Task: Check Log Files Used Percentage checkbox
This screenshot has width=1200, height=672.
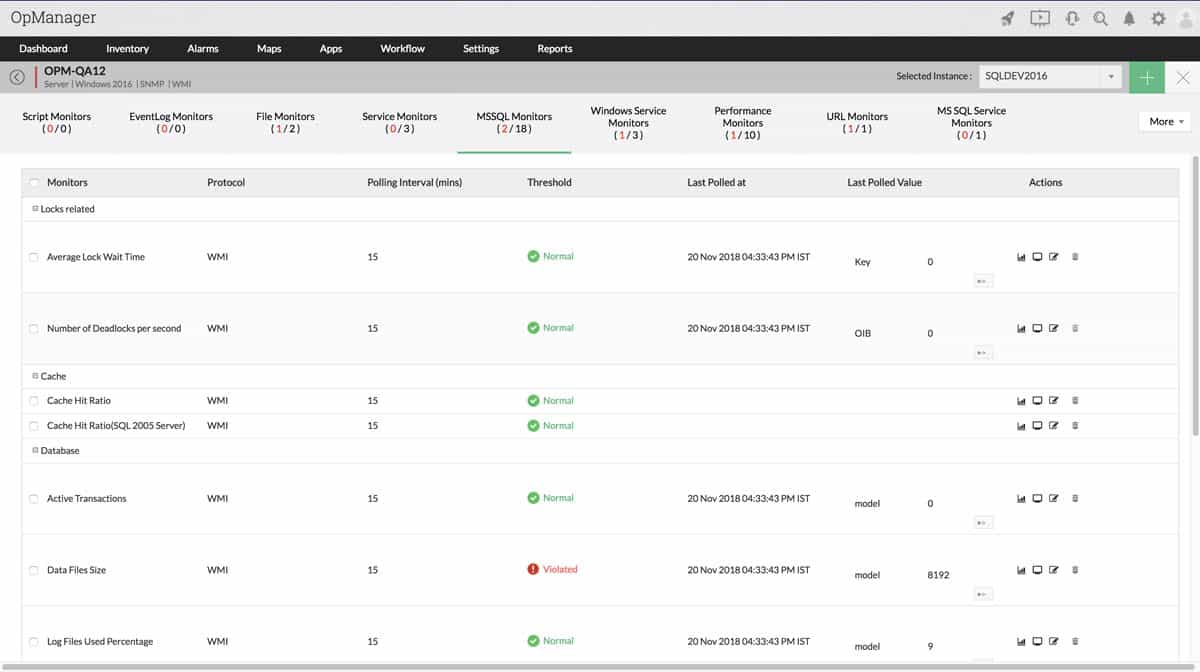Action: [33, 641]
